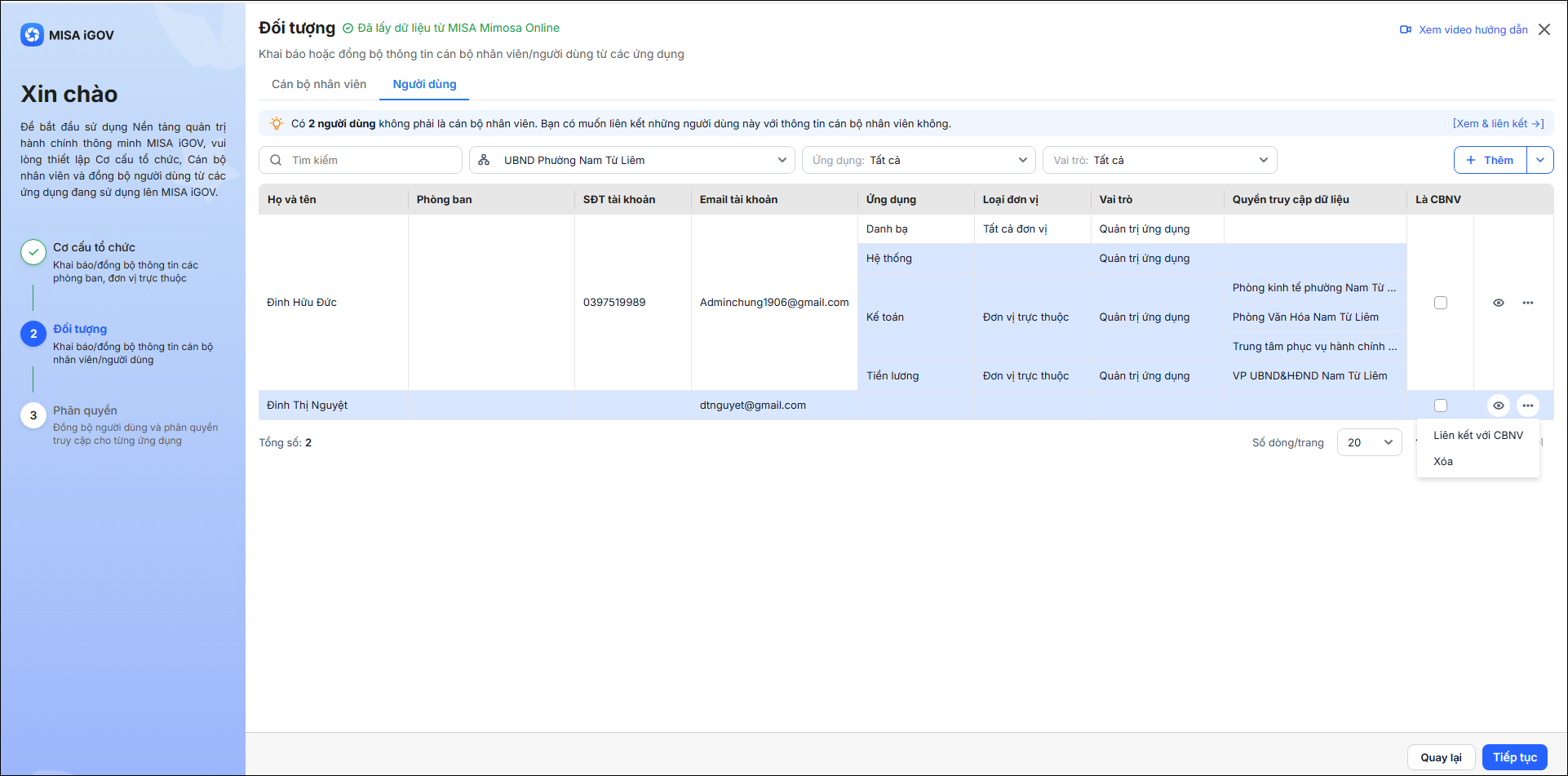Click the Quay lại button
Viewport: 1568px width, 776px height.
(1442, 757)
